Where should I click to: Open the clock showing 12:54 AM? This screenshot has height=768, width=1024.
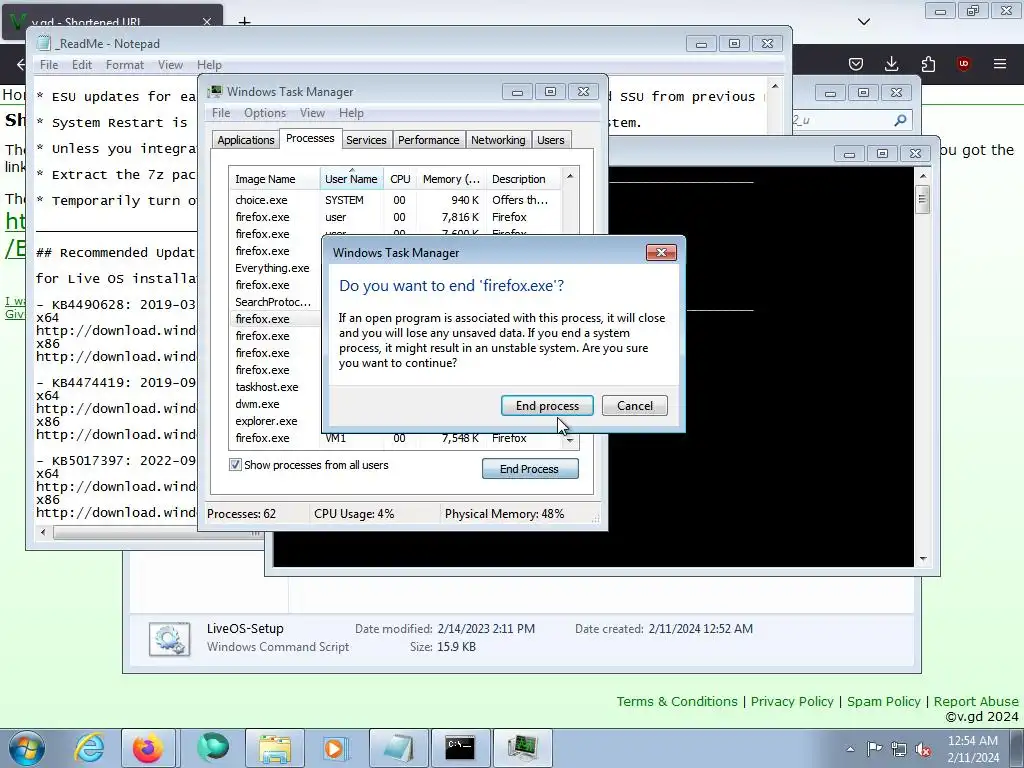pyautogui.click(x=973, y=748)
